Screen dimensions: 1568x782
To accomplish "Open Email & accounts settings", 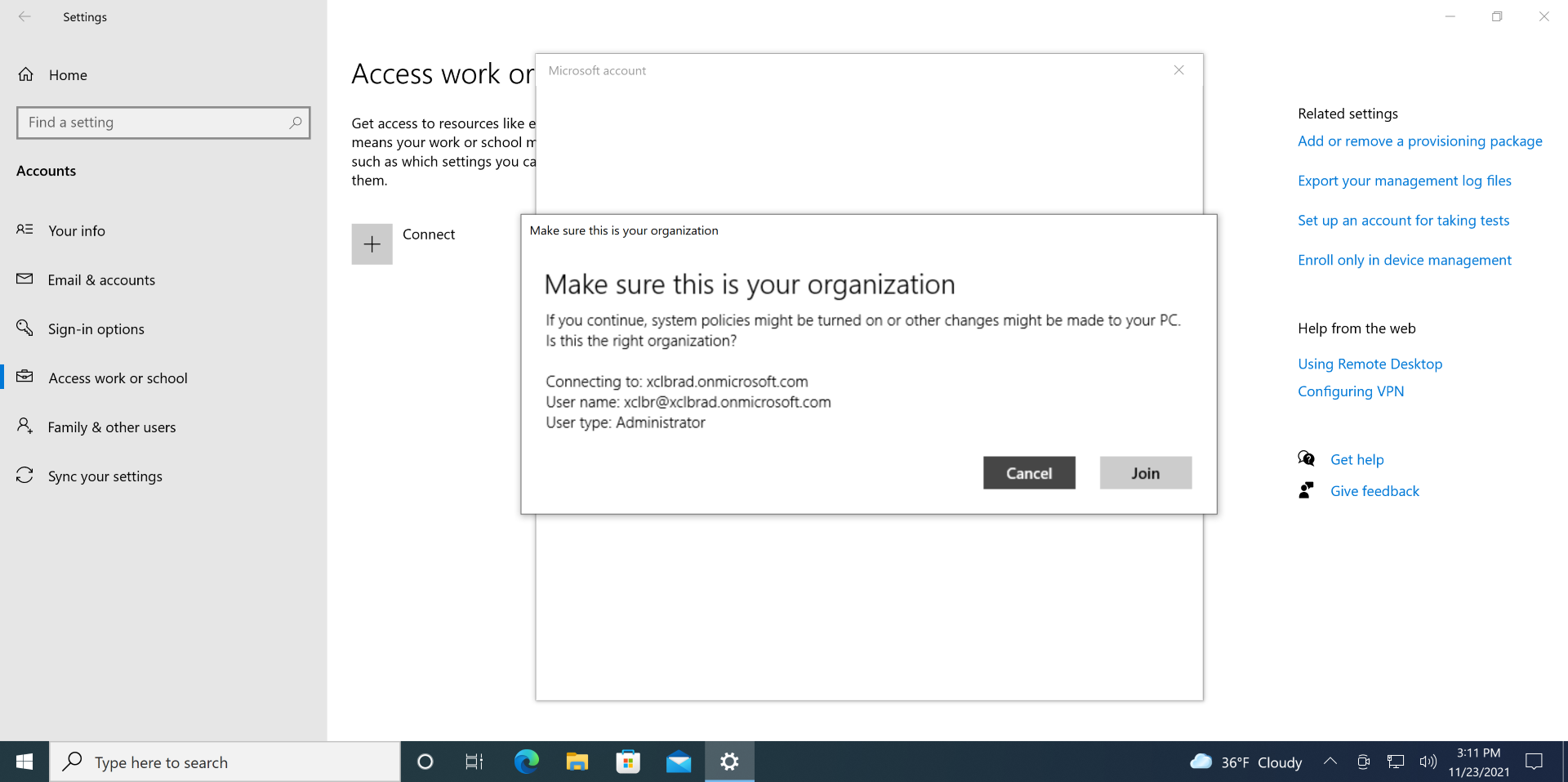I will tap(100, 280).
